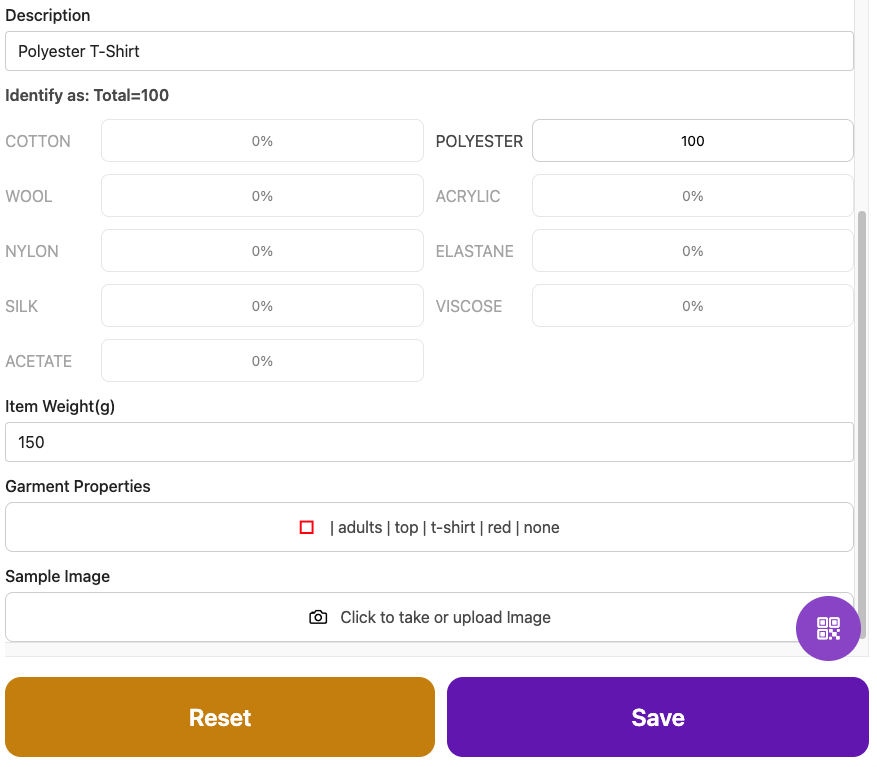Click the Description text field
Image resolution: width=877 pixels, height=767 pixels.
tap(429, 51)
